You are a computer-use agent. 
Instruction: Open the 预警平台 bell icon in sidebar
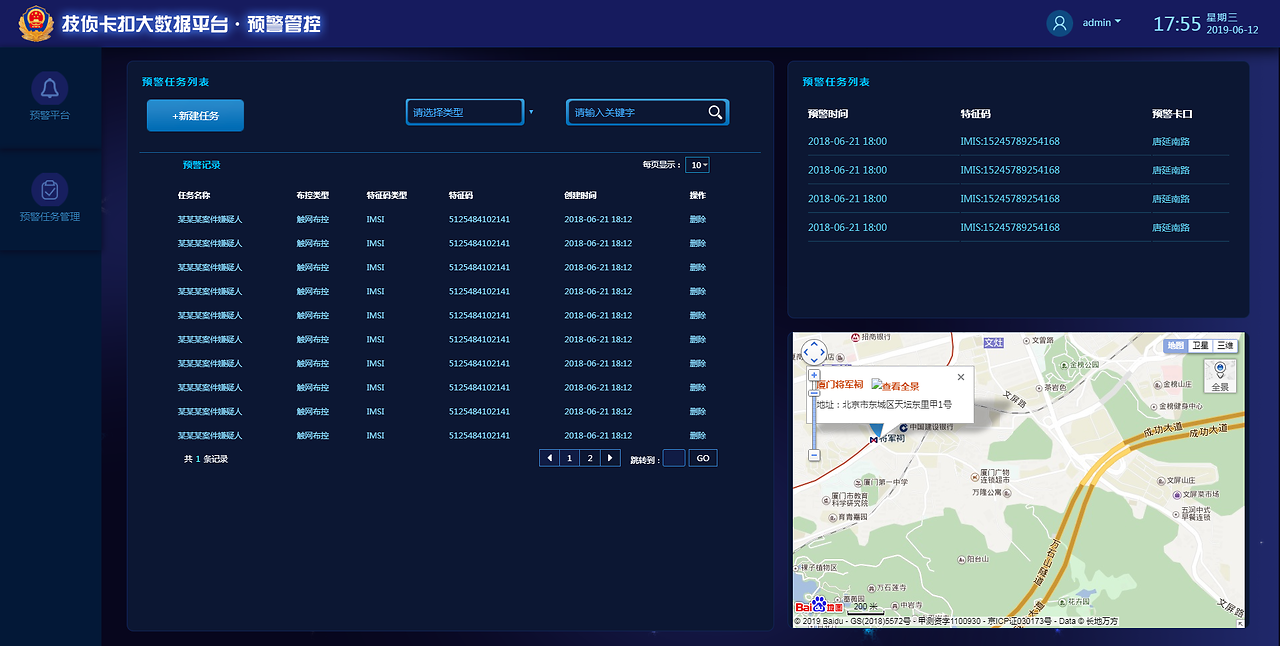click(50, 88)
